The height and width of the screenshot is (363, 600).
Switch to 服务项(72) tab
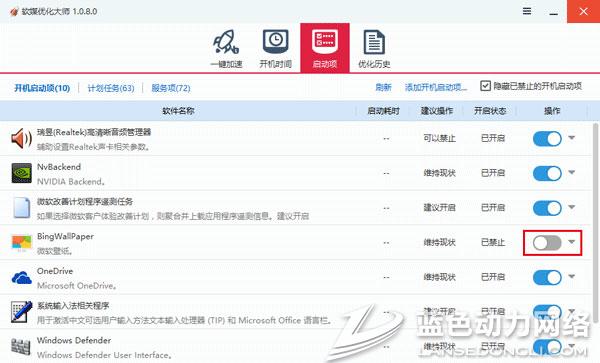pyautogui.click(x=171, y=88)
